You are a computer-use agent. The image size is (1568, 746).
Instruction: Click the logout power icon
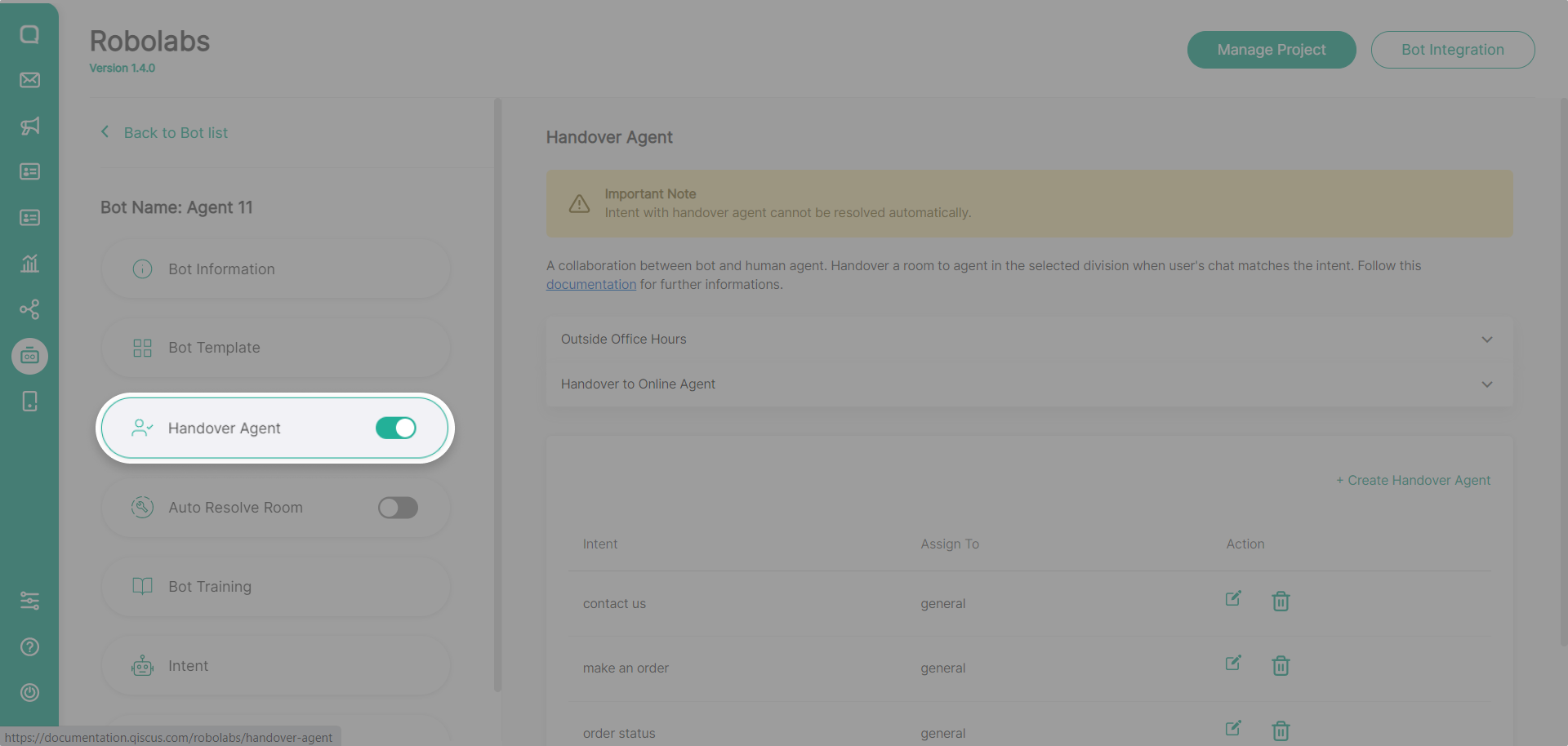29,693
